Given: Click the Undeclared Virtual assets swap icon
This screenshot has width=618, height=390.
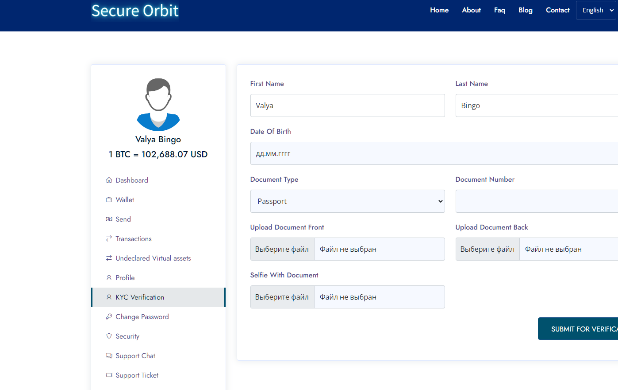Looking at the screenshot, I should tap(109, 258).
